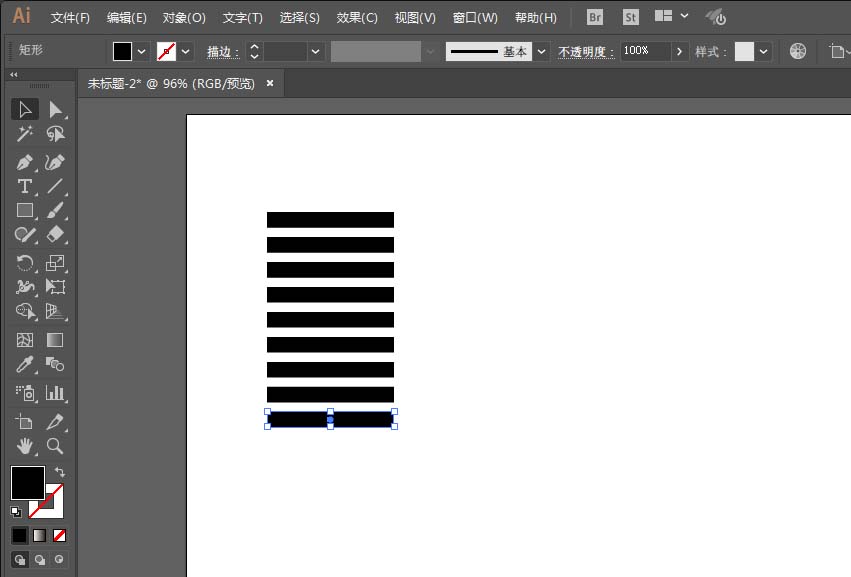Select the Direct Selection tool
Image resolution: width=851 pixels, height=577 pixels.
(55, 110)
